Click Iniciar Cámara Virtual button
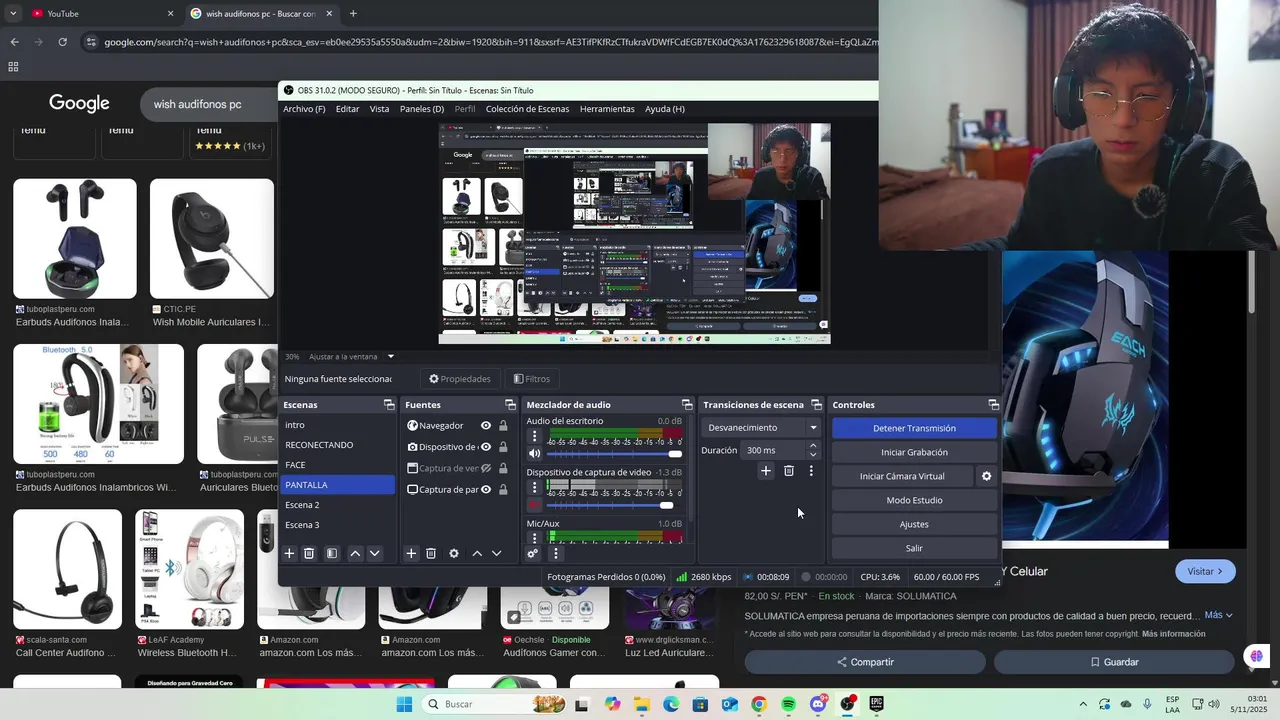1280x720 pixels. [x=902, y=476]
